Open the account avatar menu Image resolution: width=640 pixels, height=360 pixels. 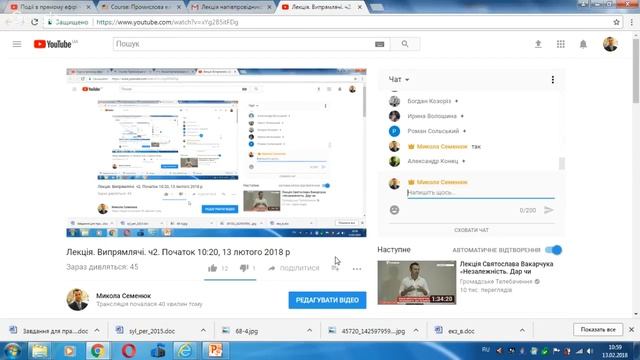(610, 44)
